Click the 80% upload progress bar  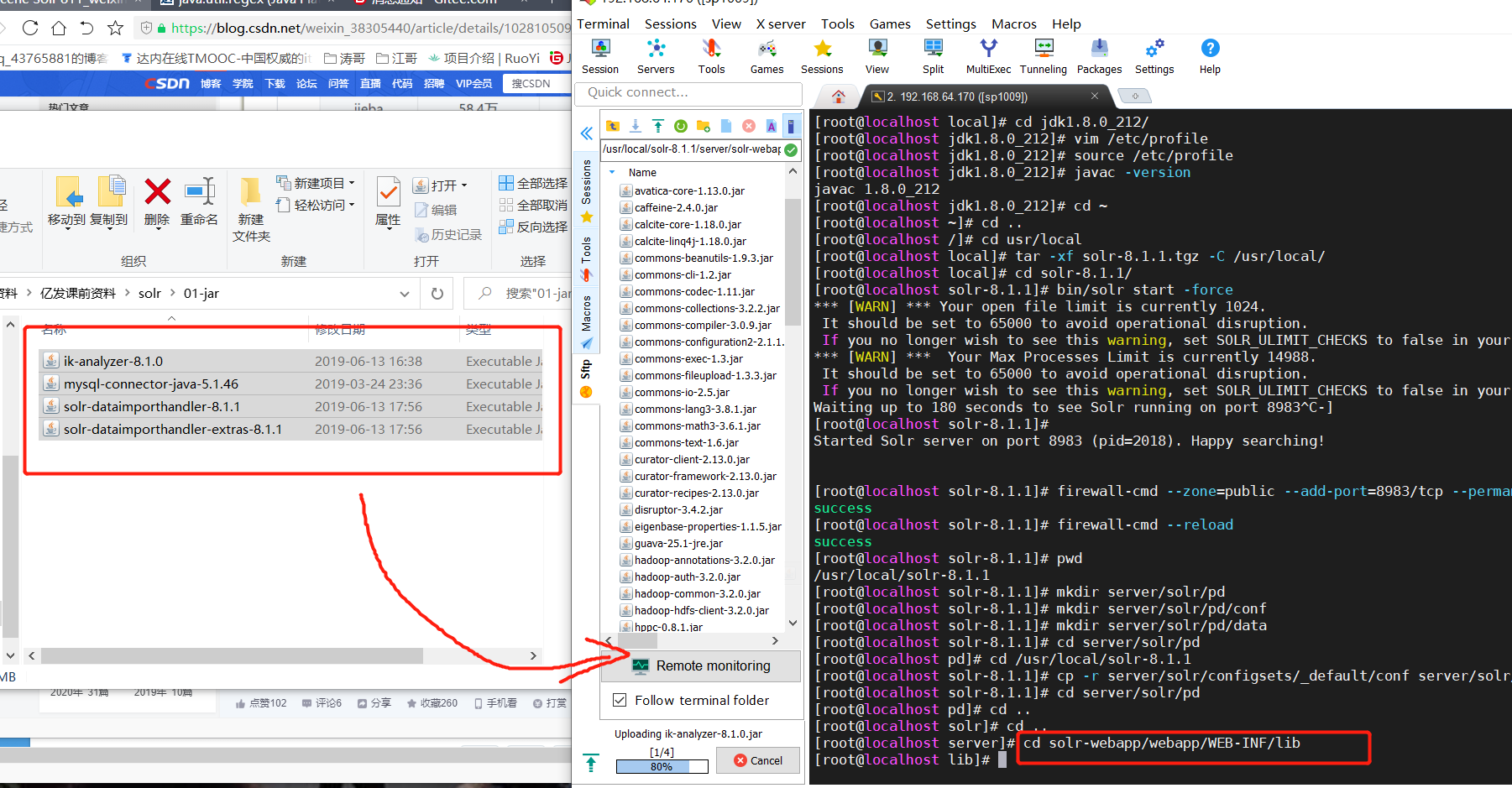click(x=662, y=766)
